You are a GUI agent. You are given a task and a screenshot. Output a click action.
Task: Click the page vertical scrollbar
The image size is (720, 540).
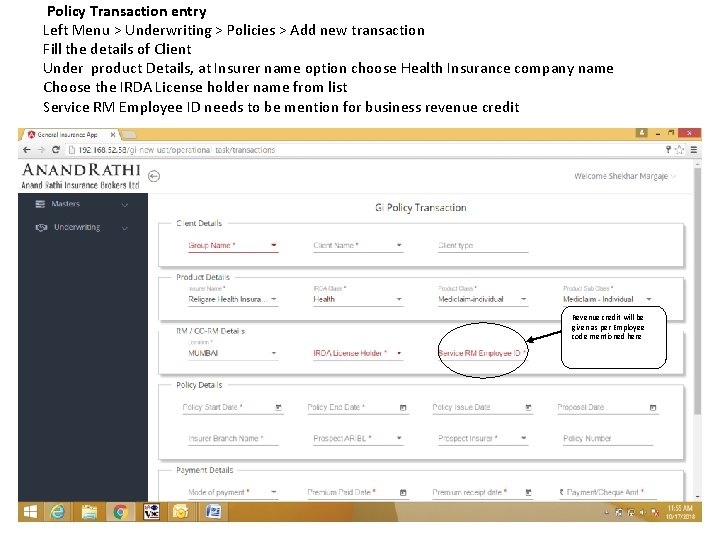tap(698, 292)
